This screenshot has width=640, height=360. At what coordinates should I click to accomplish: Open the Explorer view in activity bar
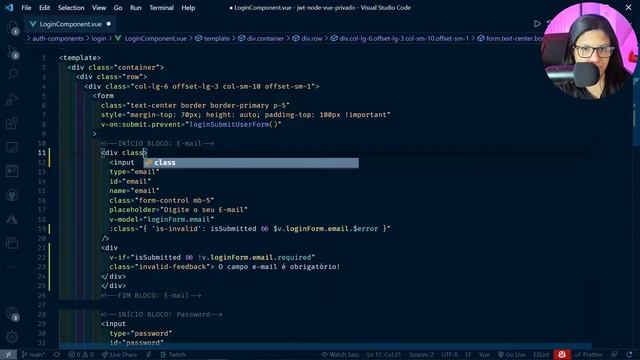[12, 28]
